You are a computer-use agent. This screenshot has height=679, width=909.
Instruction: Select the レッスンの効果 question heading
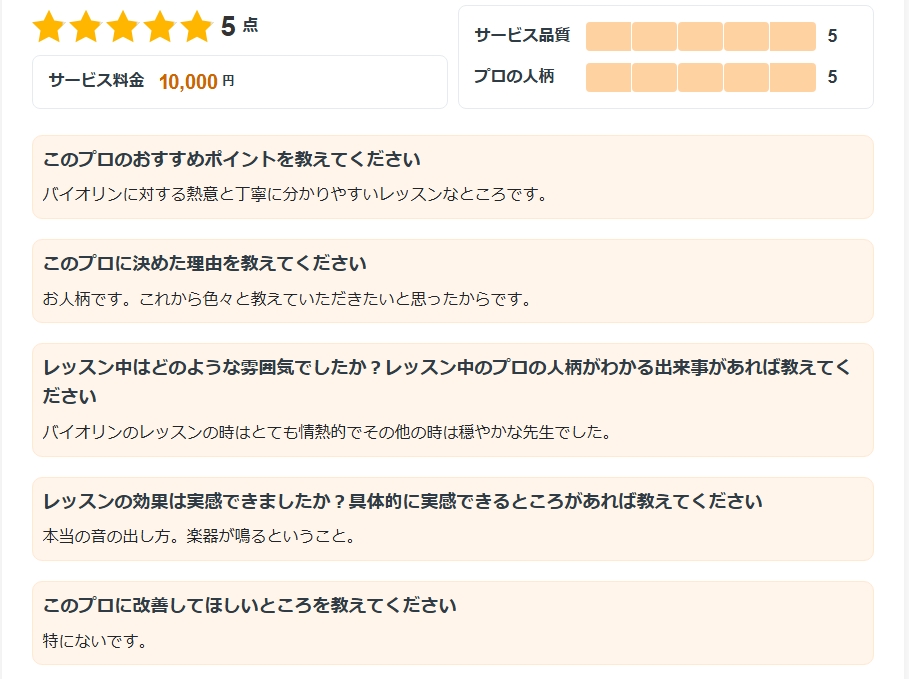403,502
